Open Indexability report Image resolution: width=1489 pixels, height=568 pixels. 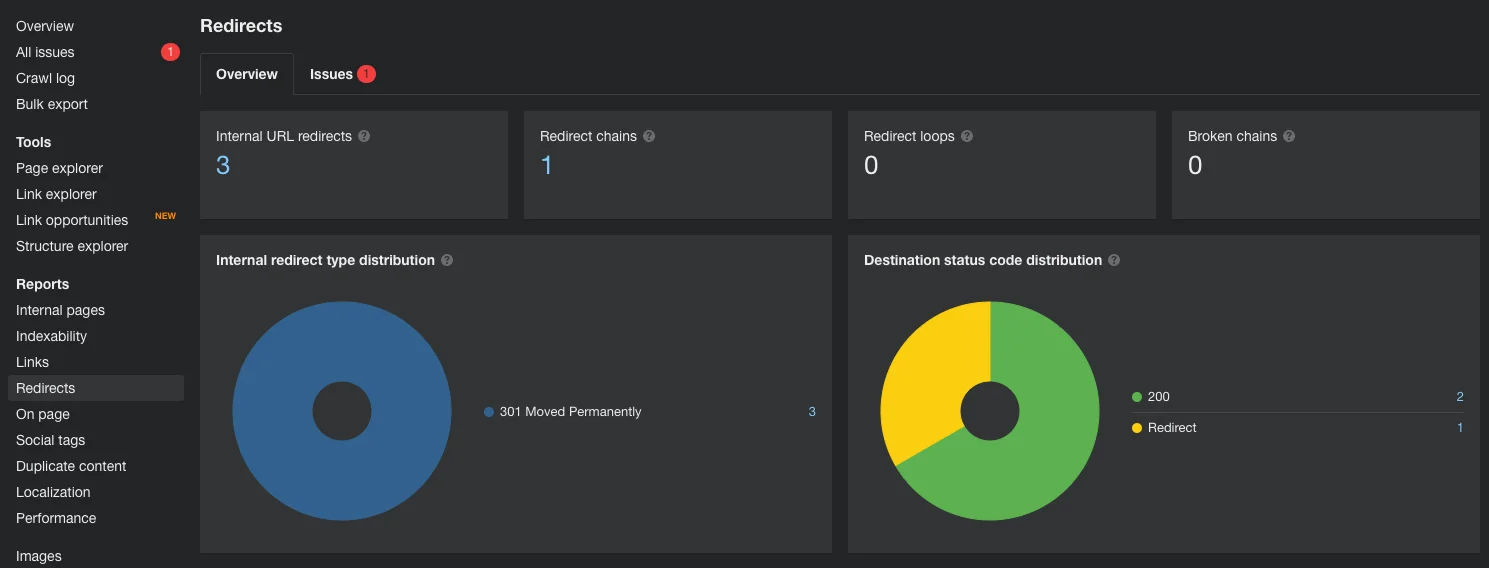(51, 336)
